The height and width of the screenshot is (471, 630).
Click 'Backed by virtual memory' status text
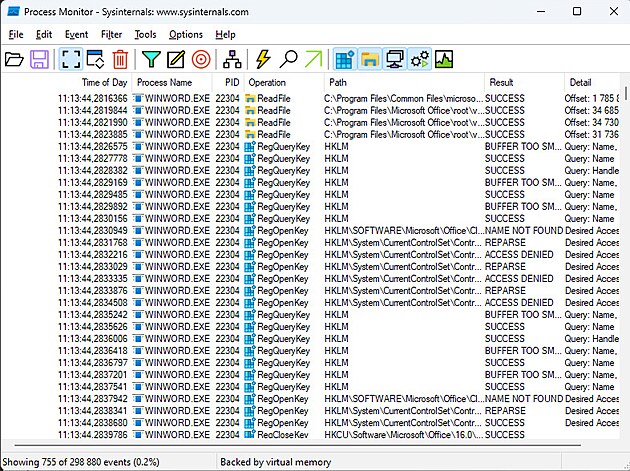(x=276, y=462)
